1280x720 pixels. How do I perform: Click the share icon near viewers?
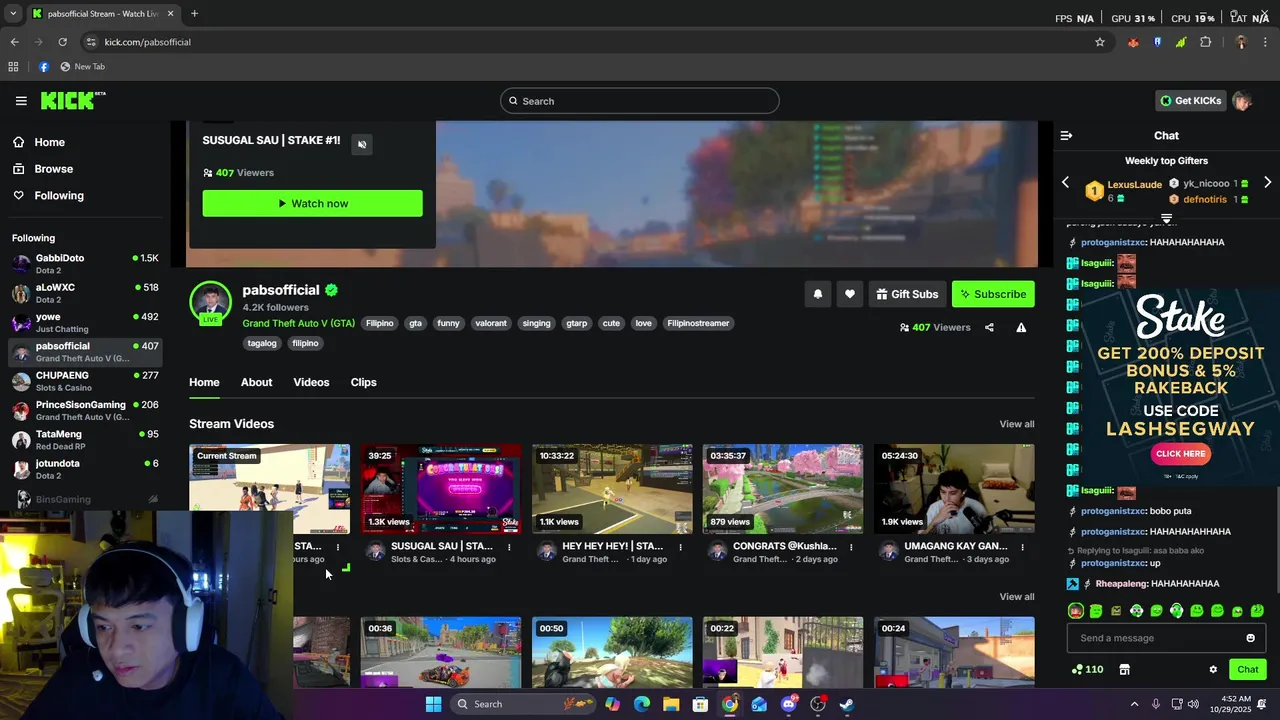tap(989, 327)
